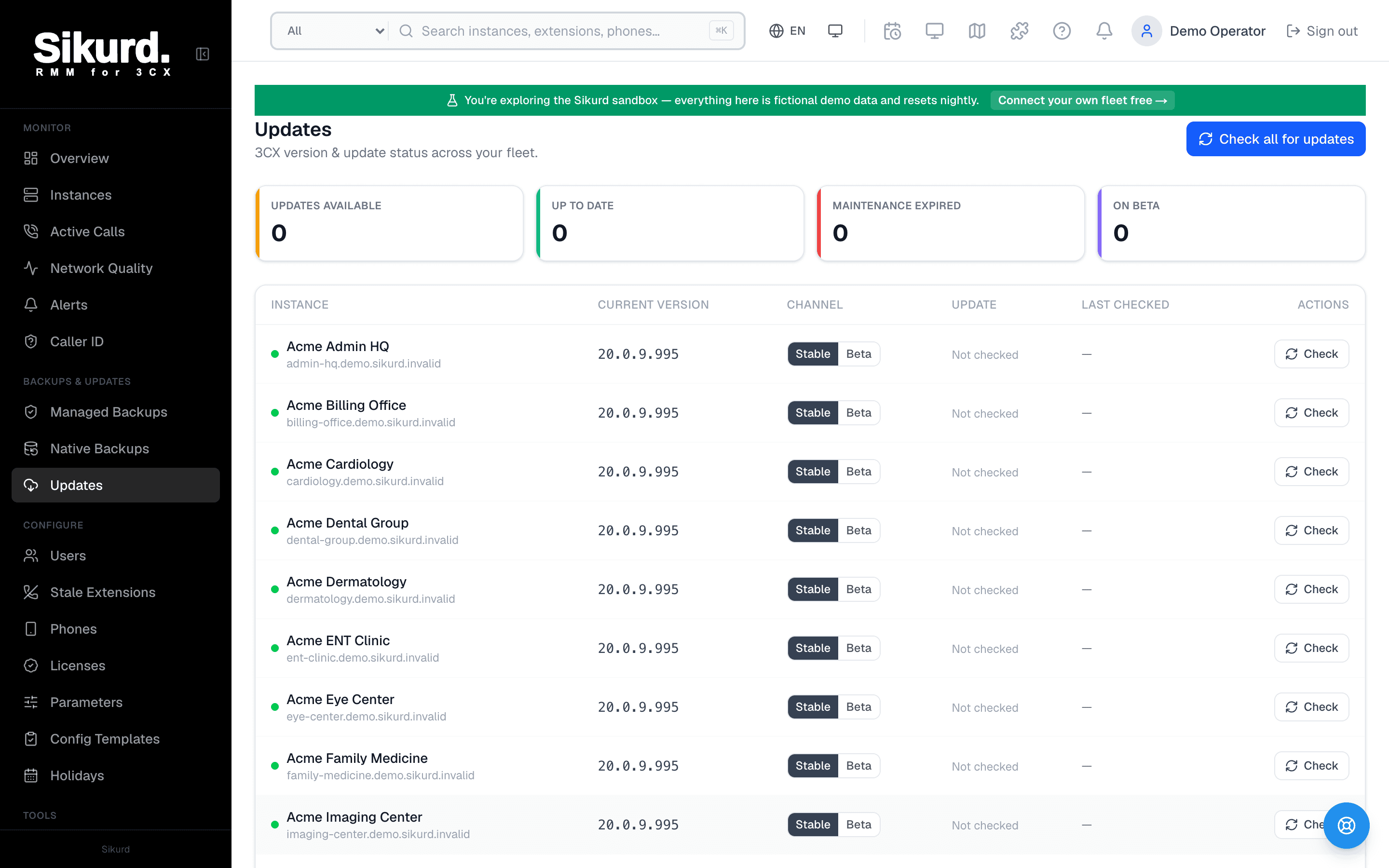The width and height of the screenshot is (1389, 868).
Task: Open Holidays page
Action: [x=115, y=775]
